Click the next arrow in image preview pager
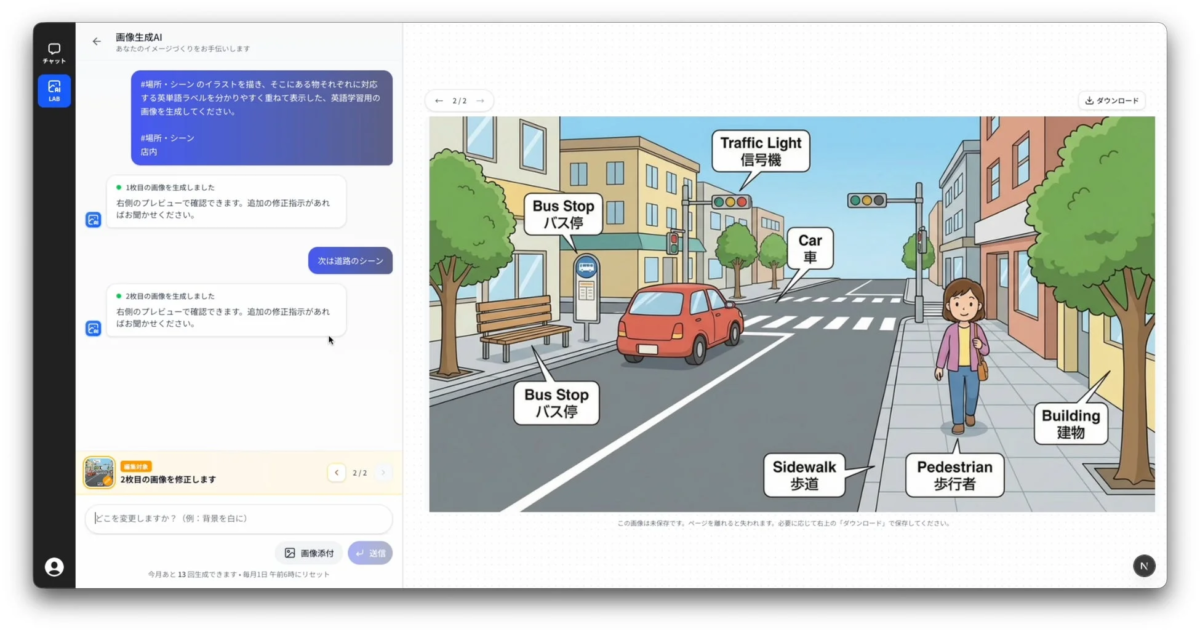The image size is (1200, 632). (x=481, y=100)
